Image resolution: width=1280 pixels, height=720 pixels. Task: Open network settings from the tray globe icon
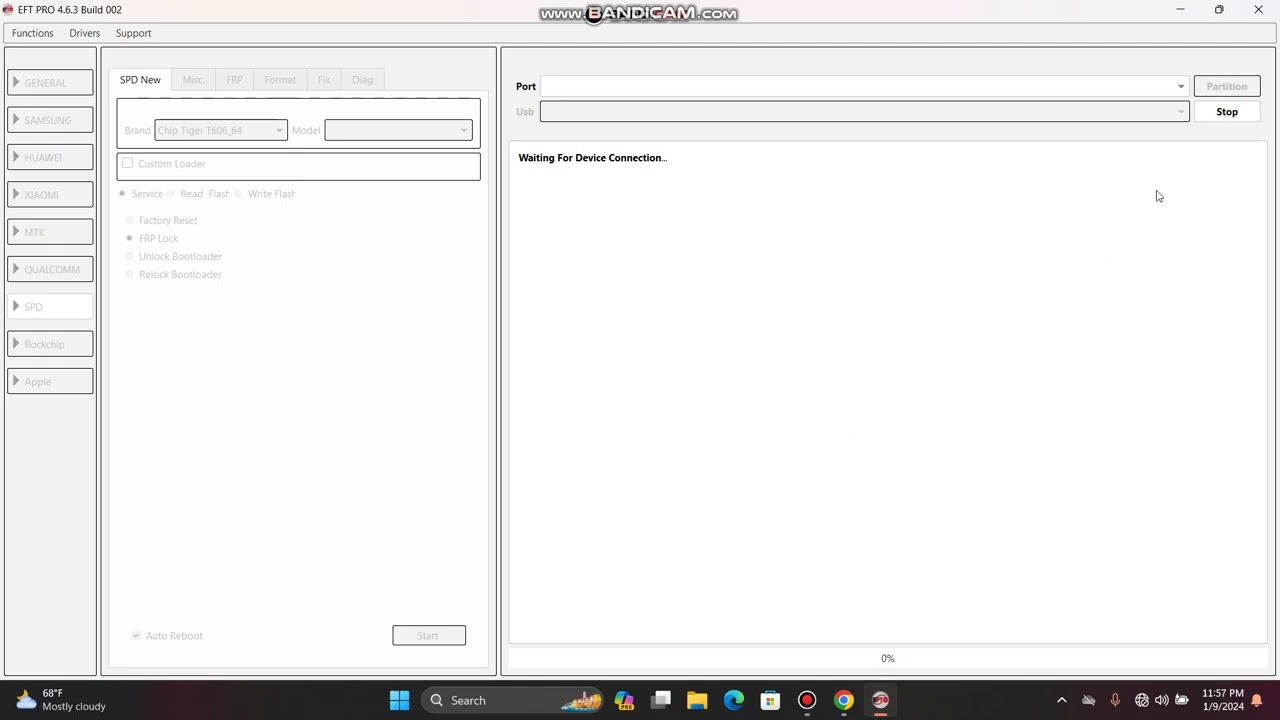pos(1142,700)
